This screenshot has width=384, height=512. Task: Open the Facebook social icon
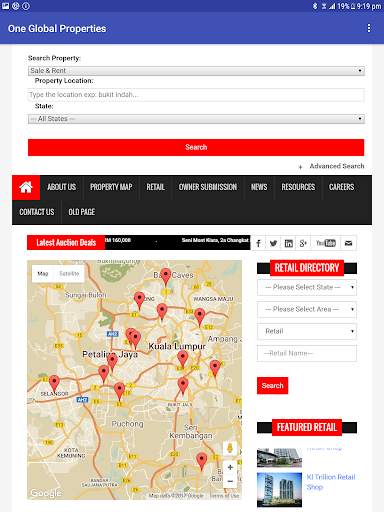click(x=258, y=243)
